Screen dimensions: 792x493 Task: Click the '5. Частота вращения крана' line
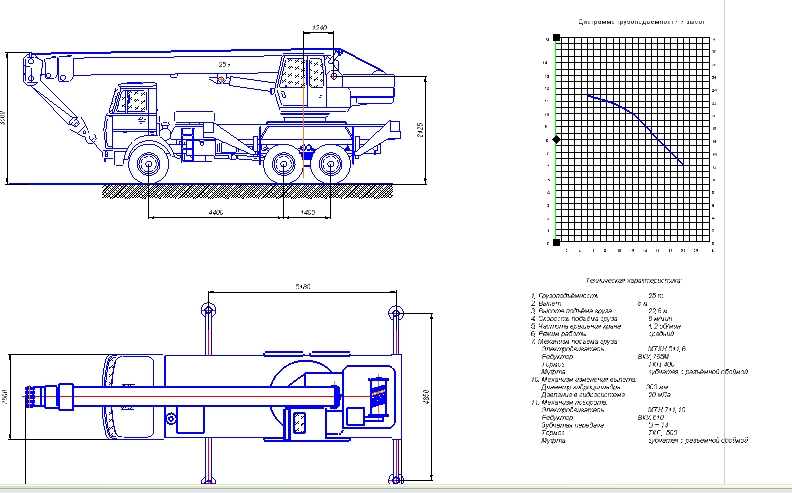[576, 326]
